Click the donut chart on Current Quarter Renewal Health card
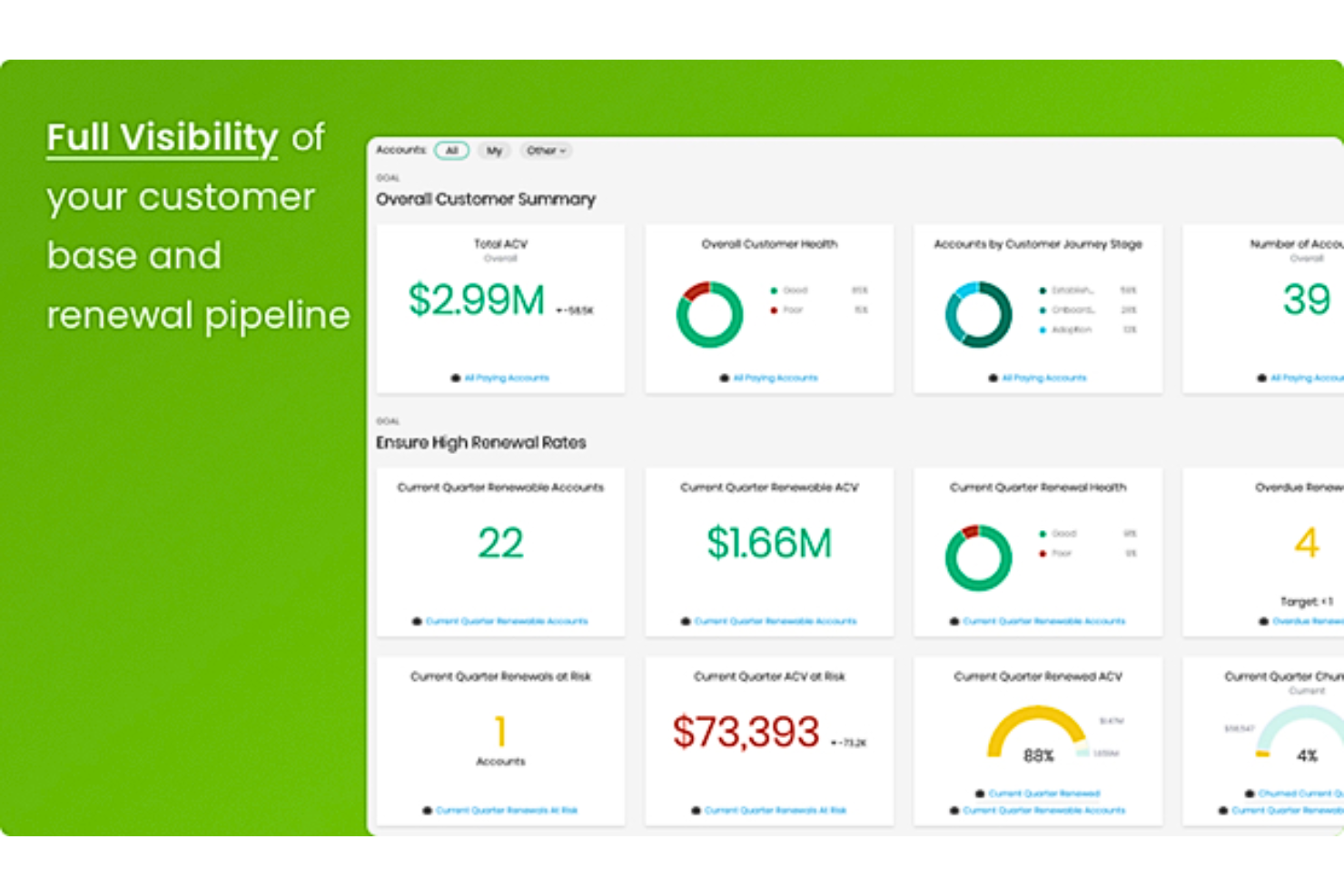 (978, 556)
